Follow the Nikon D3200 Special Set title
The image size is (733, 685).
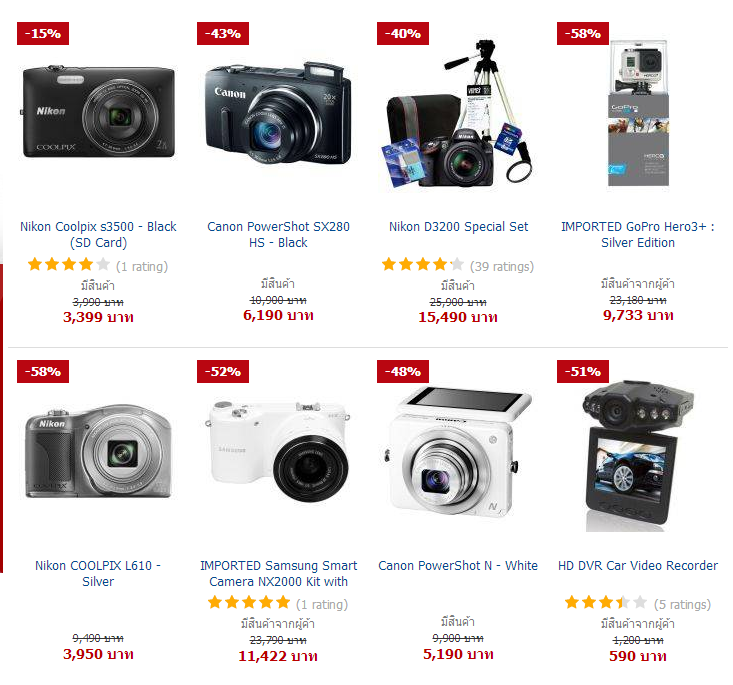[459, 227]
